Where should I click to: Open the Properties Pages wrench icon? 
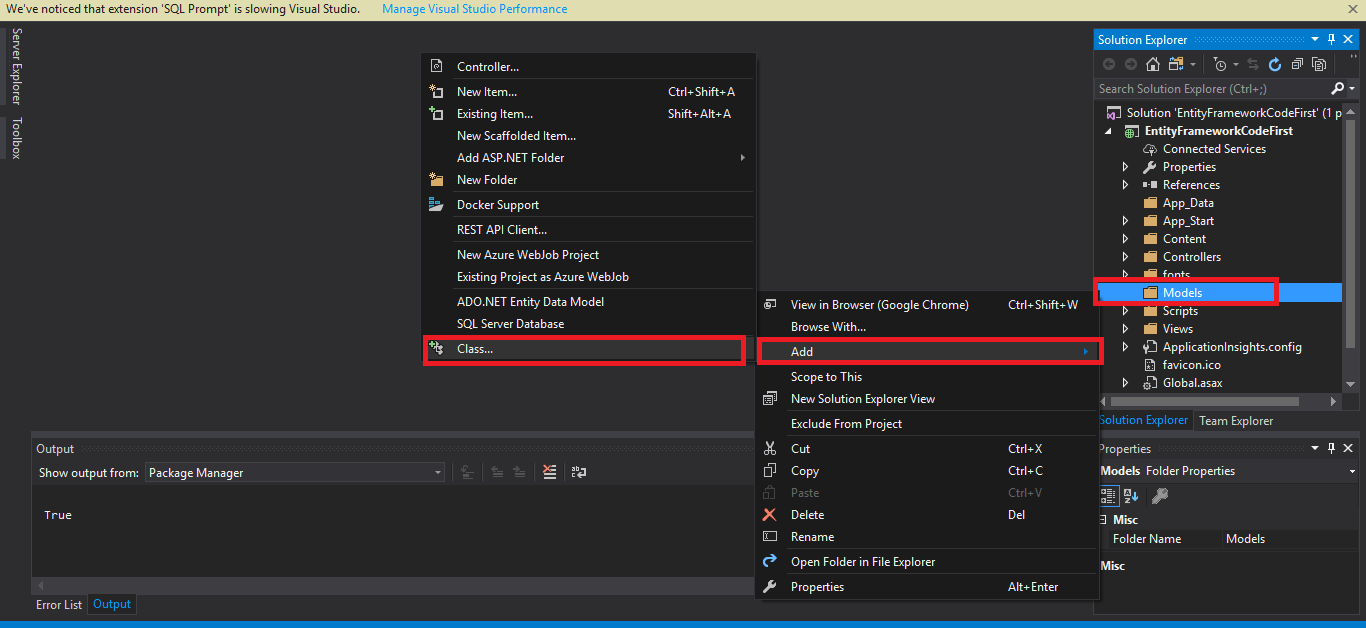tap(1158, 496)
